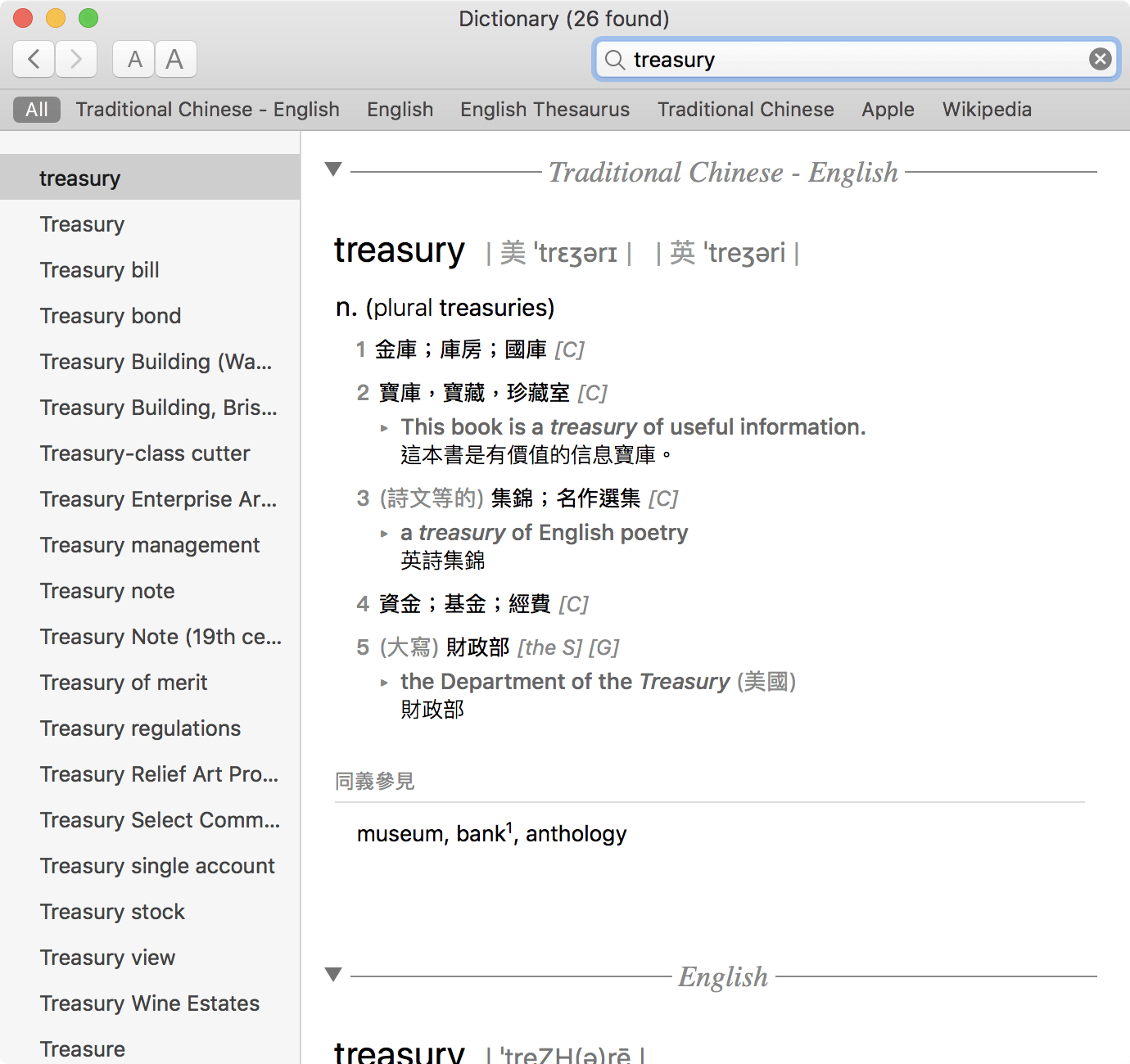Switch to English Thesaurus tab

pos(545,110)
